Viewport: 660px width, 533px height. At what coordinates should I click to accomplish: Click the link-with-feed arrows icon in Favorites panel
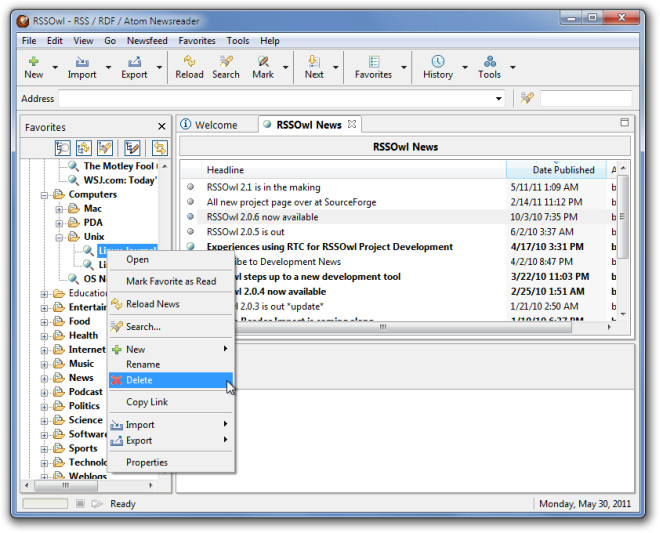coord(160,148)
